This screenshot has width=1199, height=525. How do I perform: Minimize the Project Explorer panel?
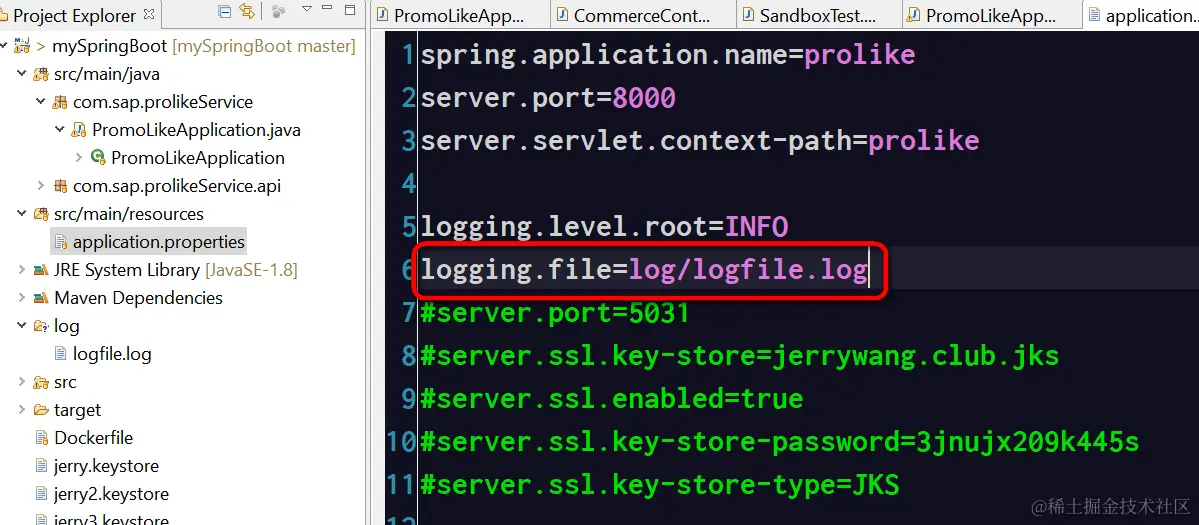(329, 9)
